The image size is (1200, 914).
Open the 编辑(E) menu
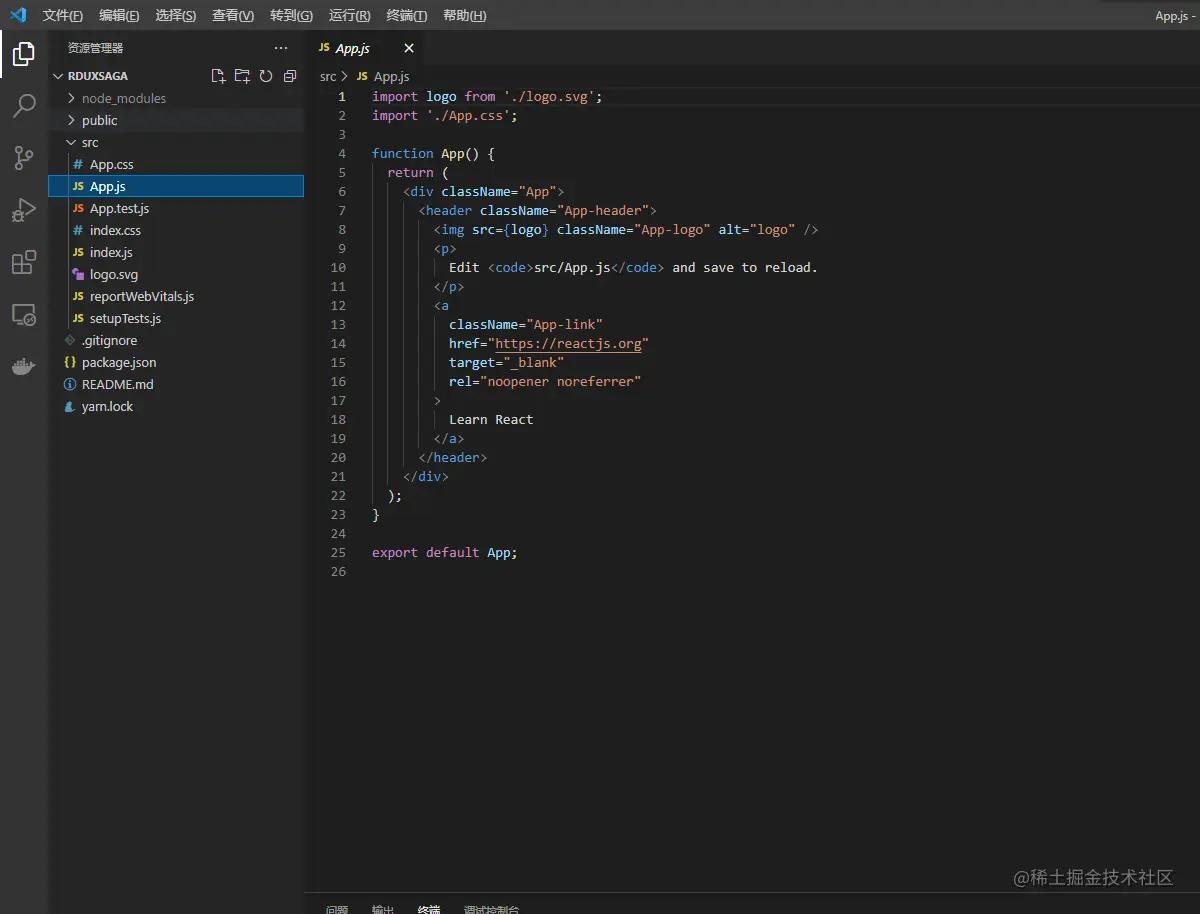coord(120,15)
